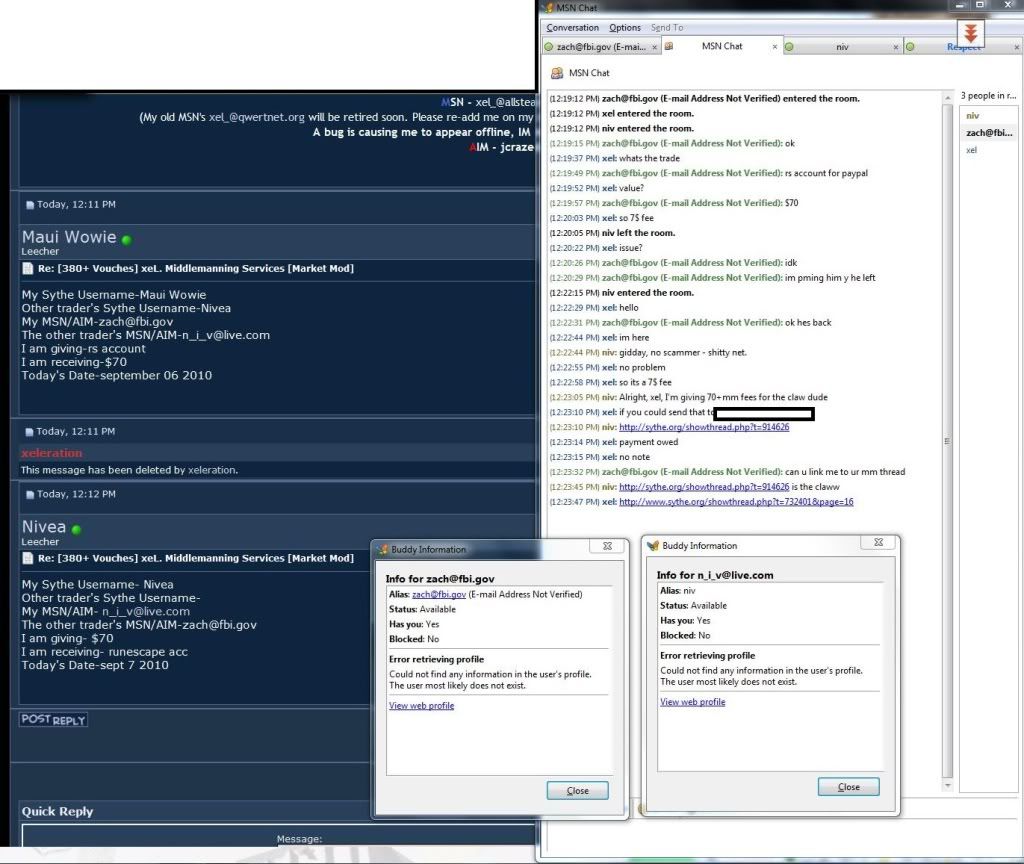Viewport: 1024px width, 864px height.
Task: Select zach@fbi... in the room user list
Action: [989, 133]
